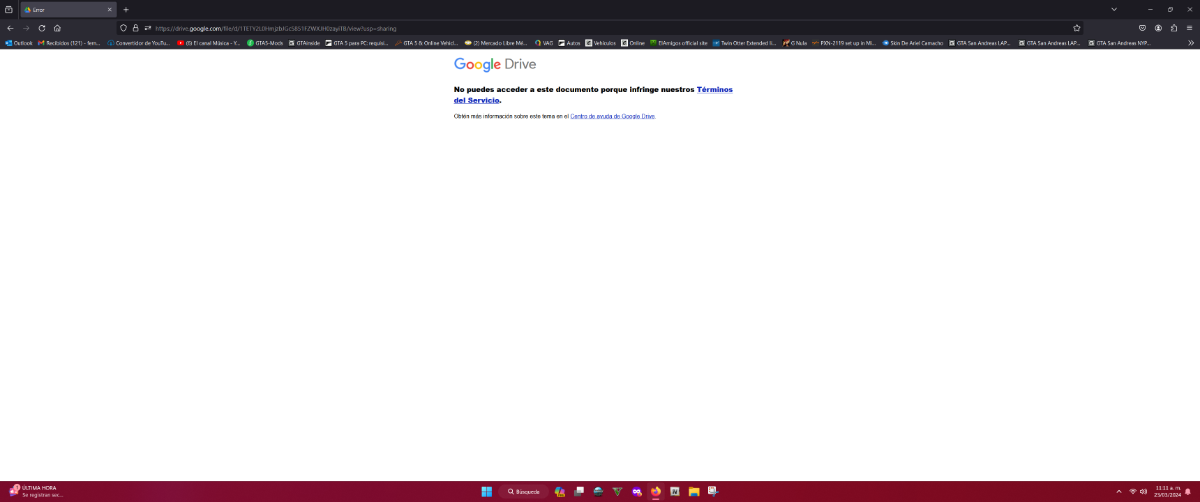Click the site lock security icon
The width and height of the screenshot is (1200, 502).
pyautogui.click(x=136, y=28)
